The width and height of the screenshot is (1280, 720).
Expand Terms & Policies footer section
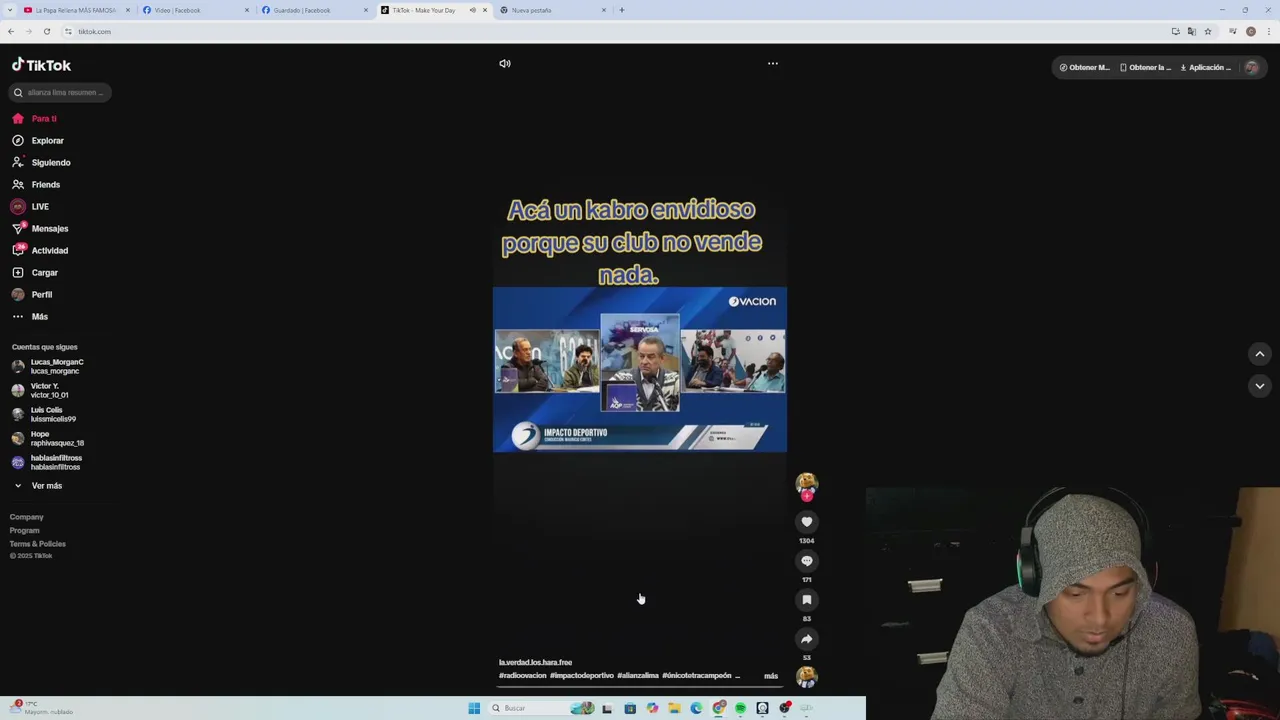38,544
